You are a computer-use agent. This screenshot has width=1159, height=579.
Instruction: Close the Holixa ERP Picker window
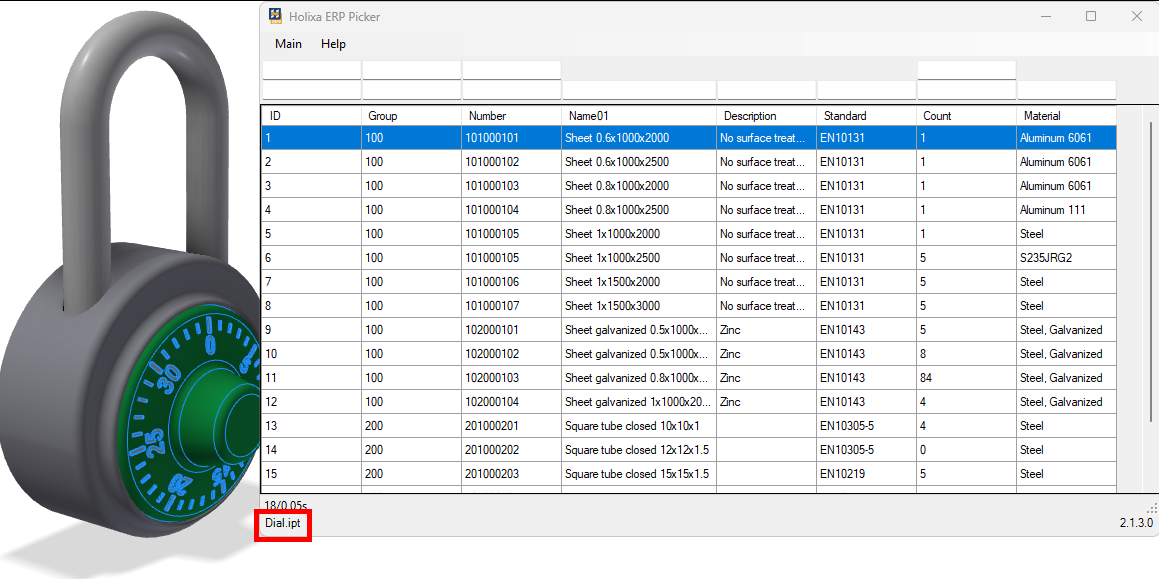[x=1136, y=16]
